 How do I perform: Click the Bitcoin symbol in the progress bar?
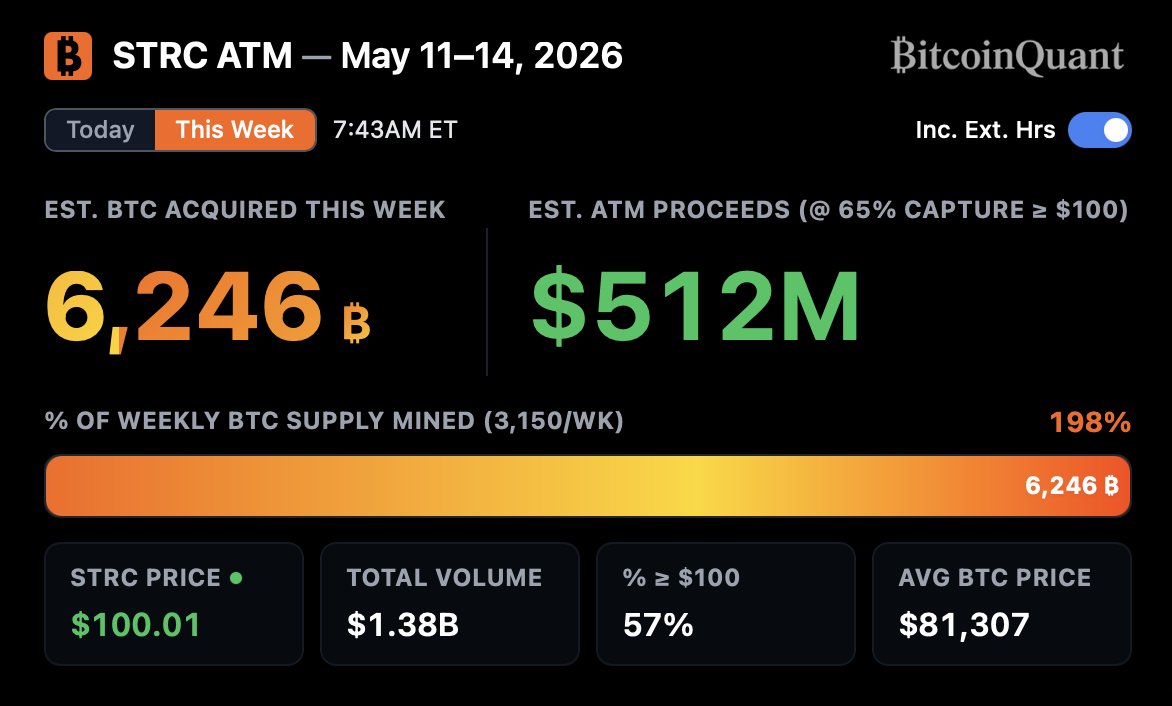(1111, 486)
